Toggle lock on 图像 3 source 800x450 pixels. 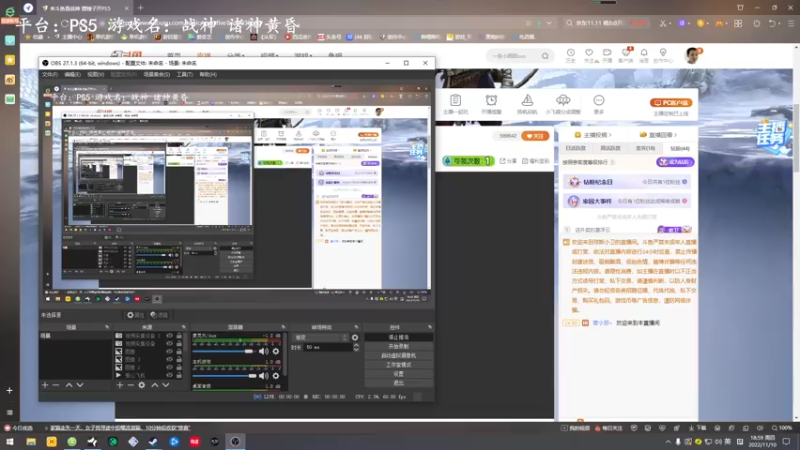(179, 359)
